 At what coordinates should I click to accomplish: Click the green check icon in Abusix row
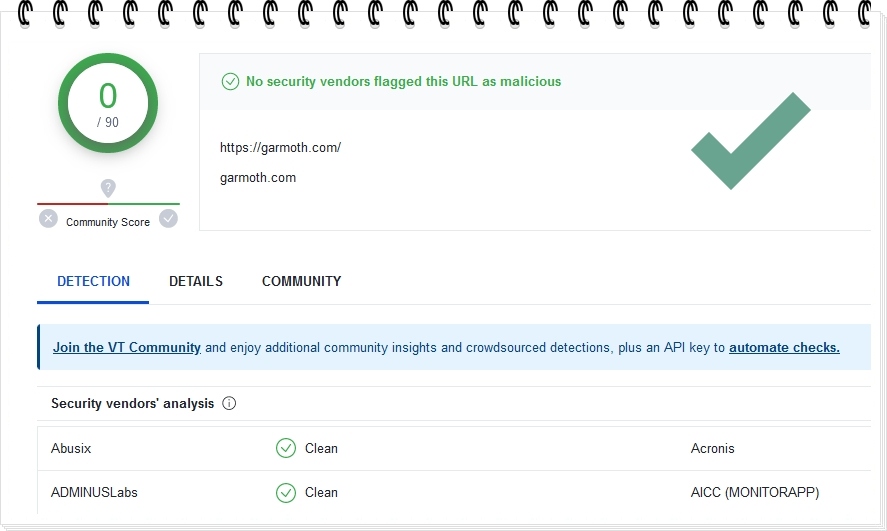coord(286,448)
